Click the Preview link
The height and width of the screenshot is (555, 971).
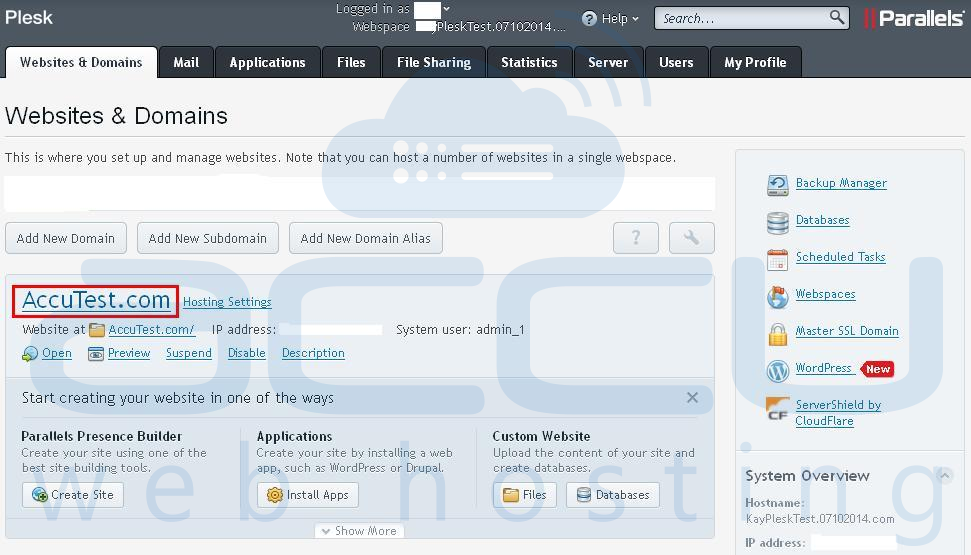[129, 353]
